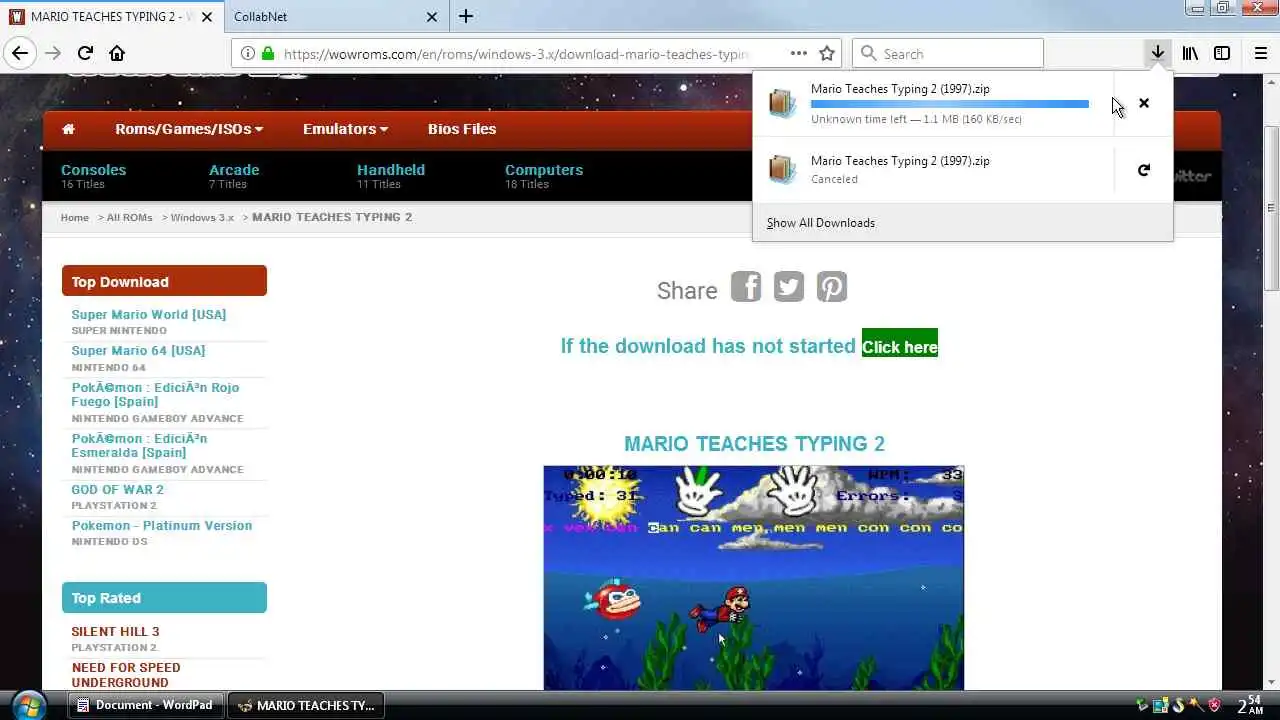The width and height of the screenshot is (1280, 720).
Task: Click in the browser Search box
Action: [x=948, y=54]
